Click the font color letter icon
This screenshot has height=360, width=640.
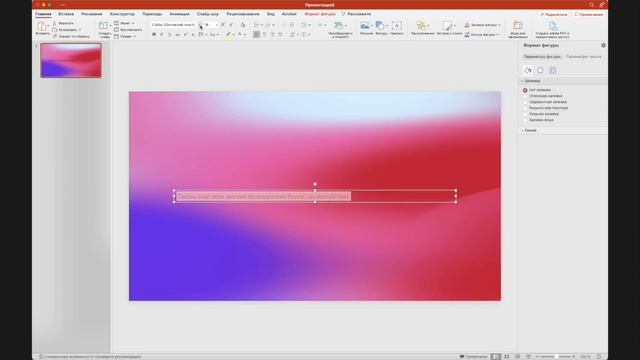(x=240, y=35)
